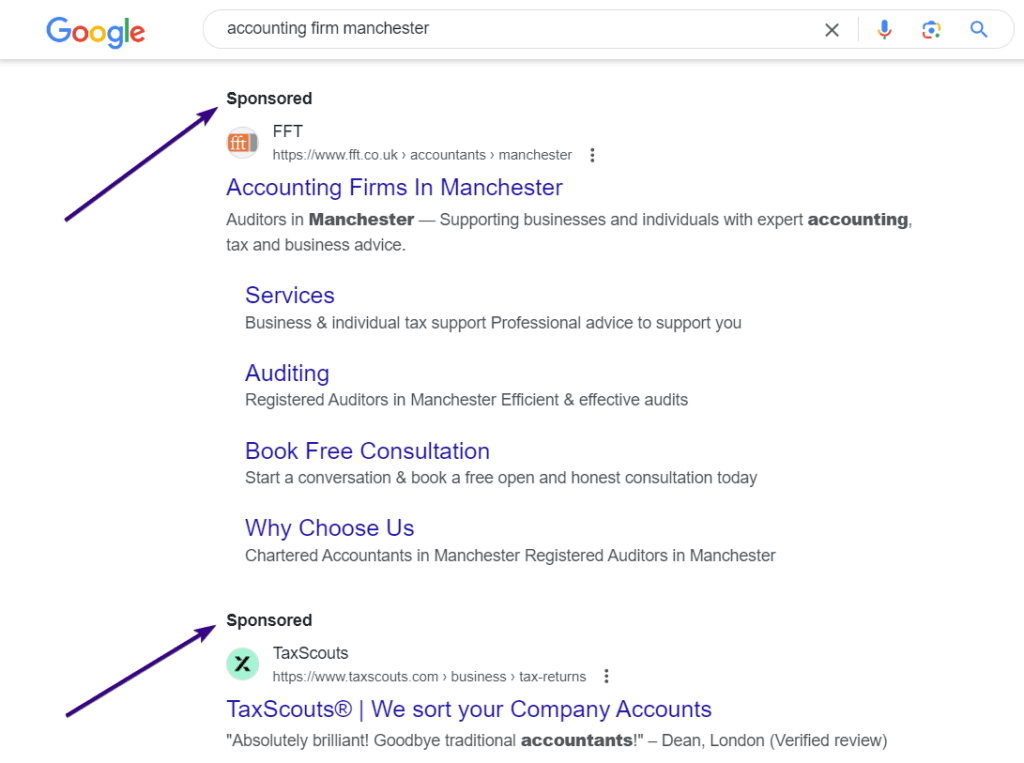Click the TaxScouts site name text
Screen dimensions: 1024x763
[310, 653]
